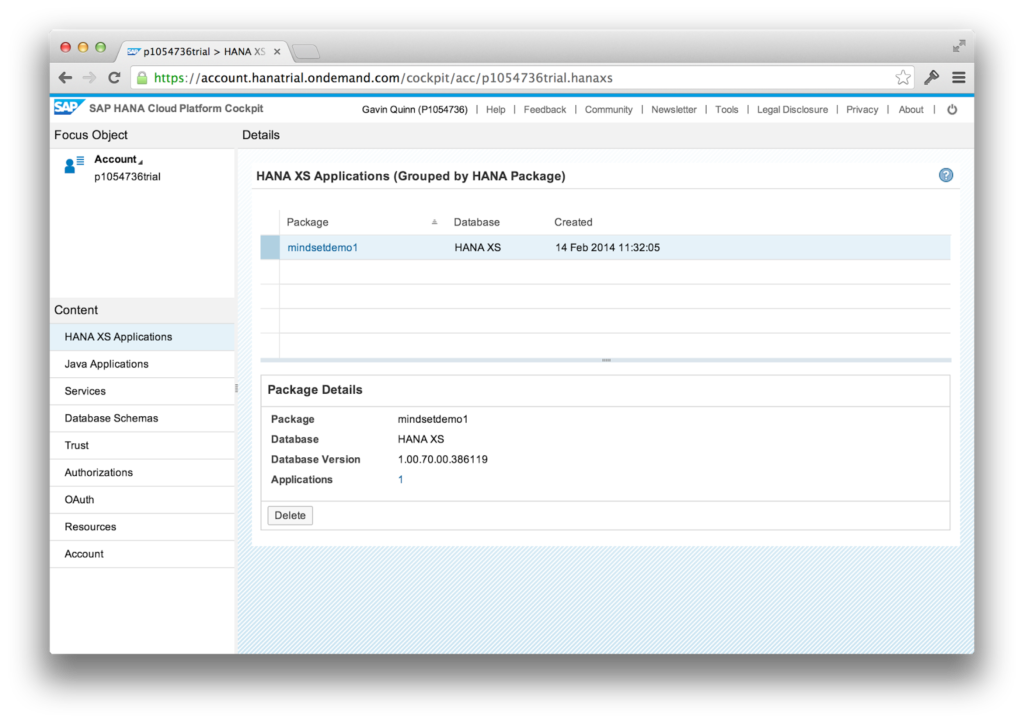
Task: Click the Database Version value 1.00.70.00.386119
Action: tap(443, 459)
